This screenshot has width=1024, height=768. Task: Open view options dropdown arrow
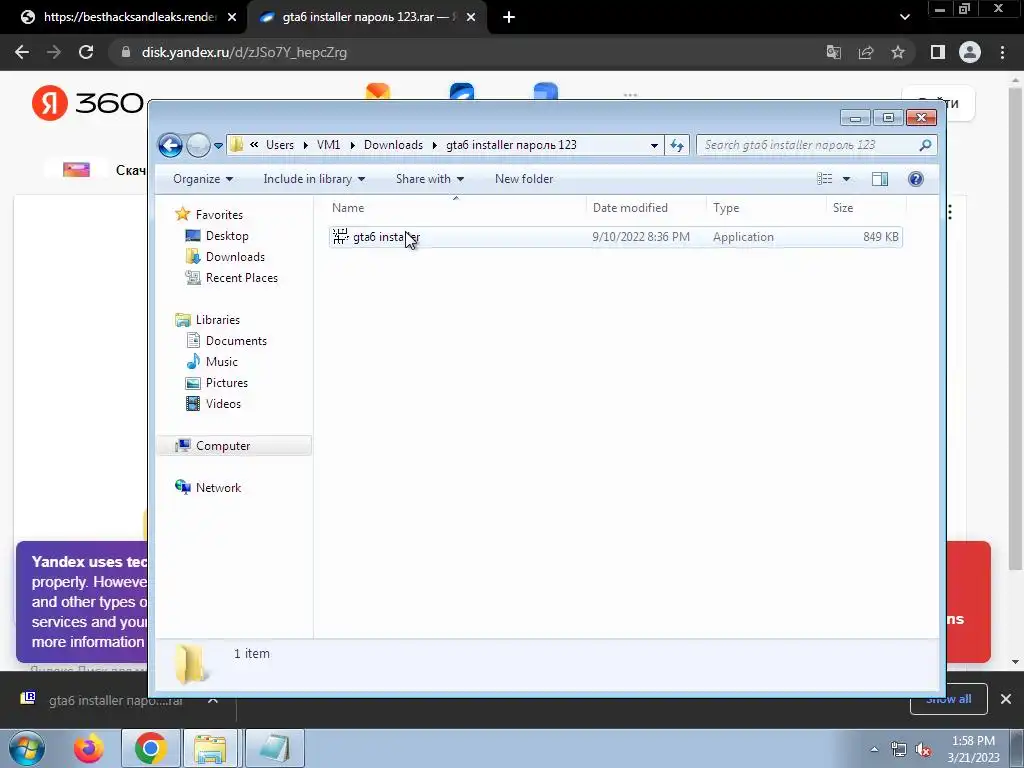click(x=846, y=179)
